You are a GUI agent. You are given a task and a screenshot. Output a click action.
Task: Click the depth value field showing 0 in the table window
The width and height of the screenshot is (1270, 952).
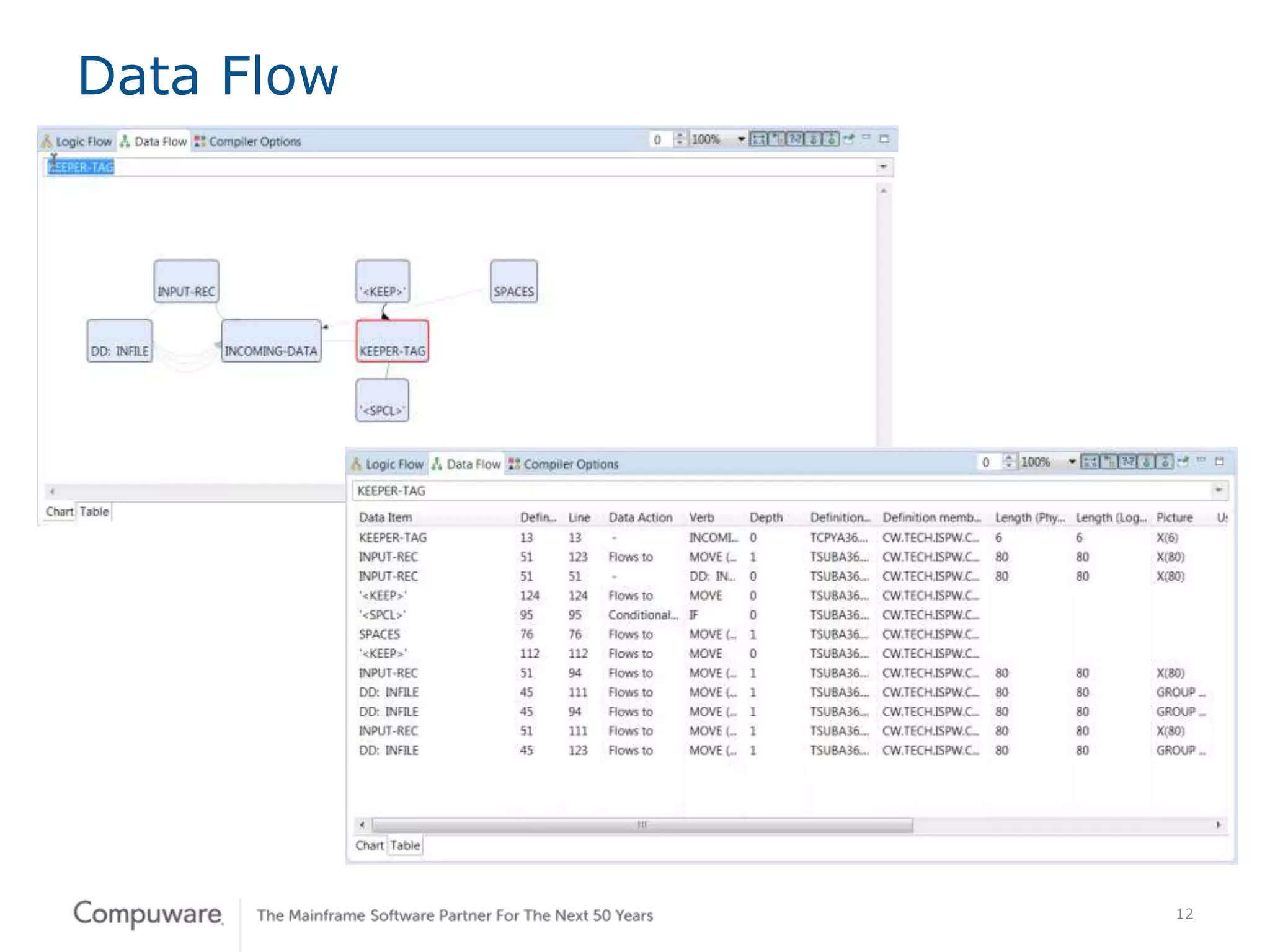coord(990,462)
